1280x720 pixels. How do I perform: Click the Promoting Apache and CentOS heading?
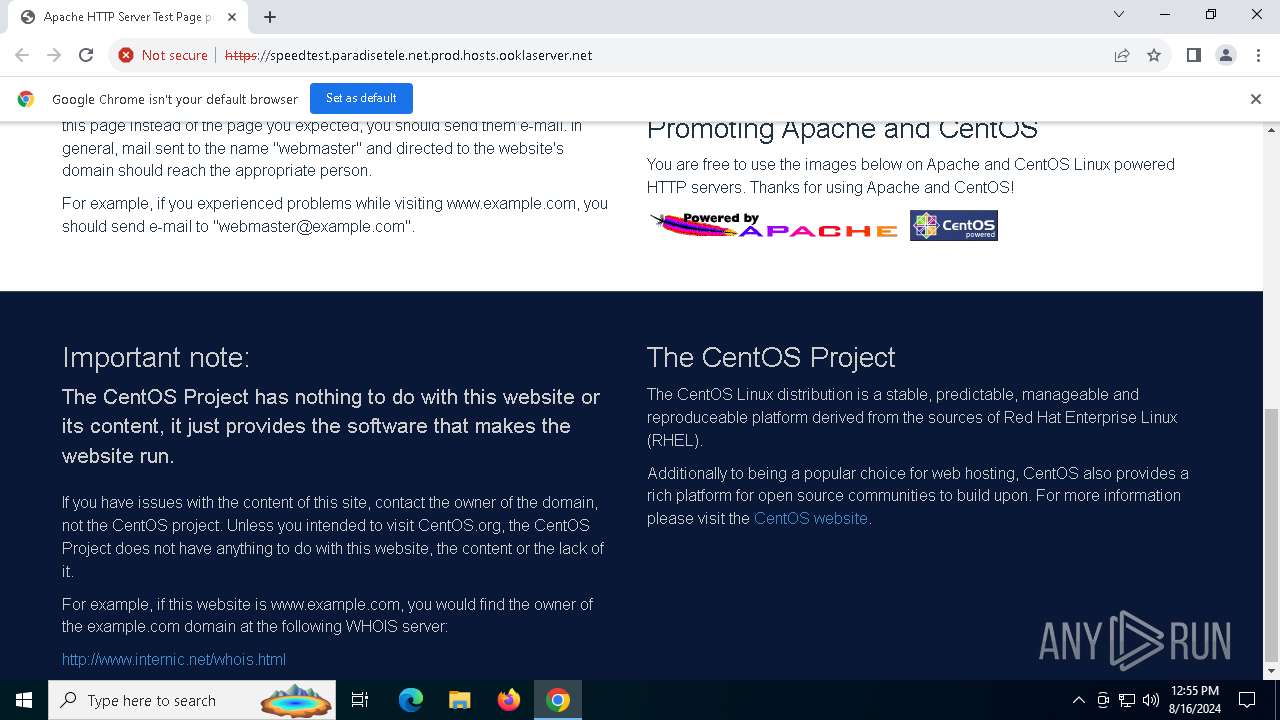click(842, 129)
